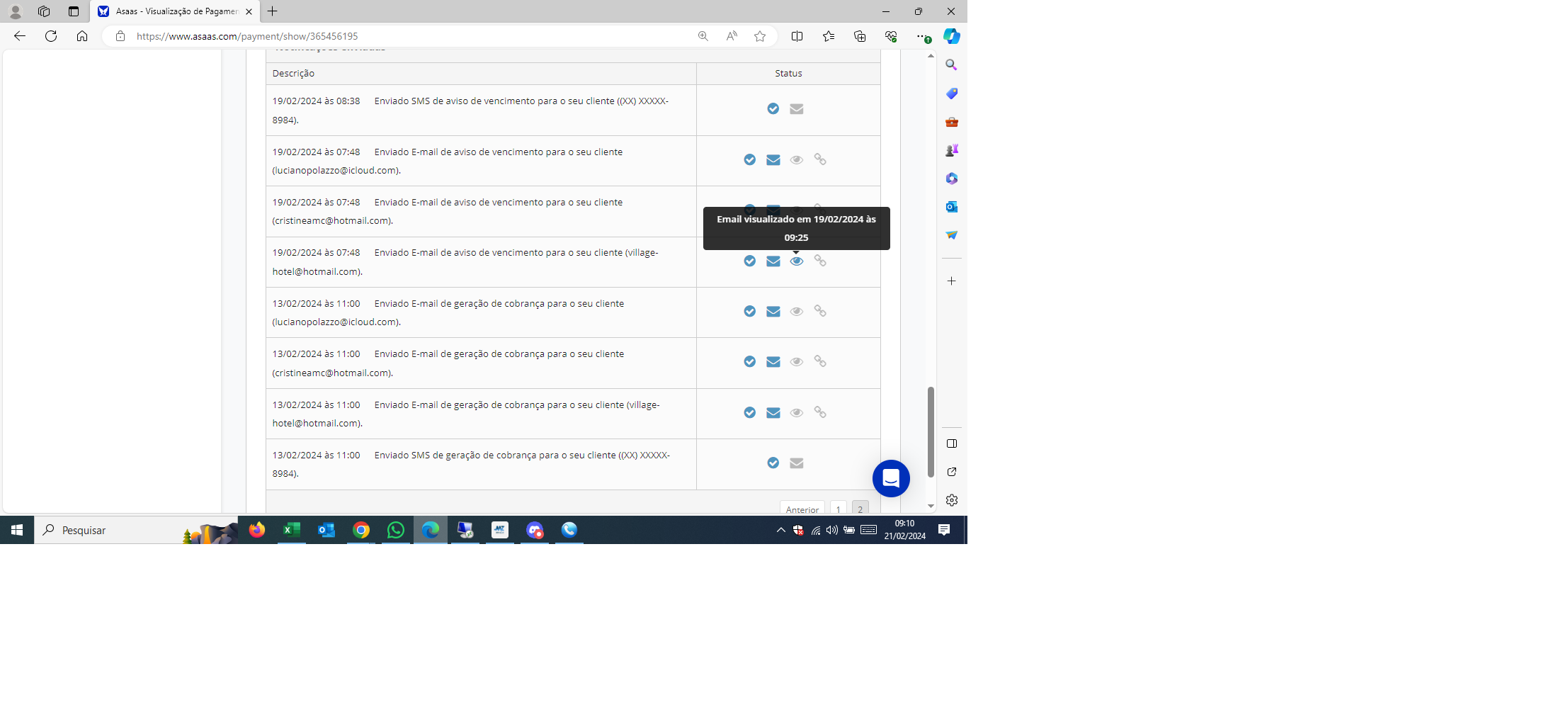The image size is (1568, 724).
Task: Add this page to favorites star
Action: 760,36
